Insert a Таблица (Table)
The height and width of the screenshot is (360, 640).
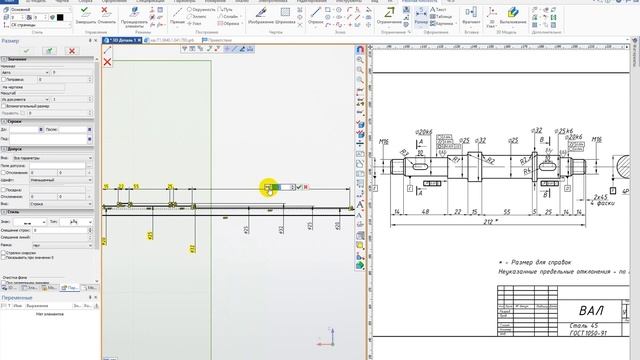(x=441, y=17)
